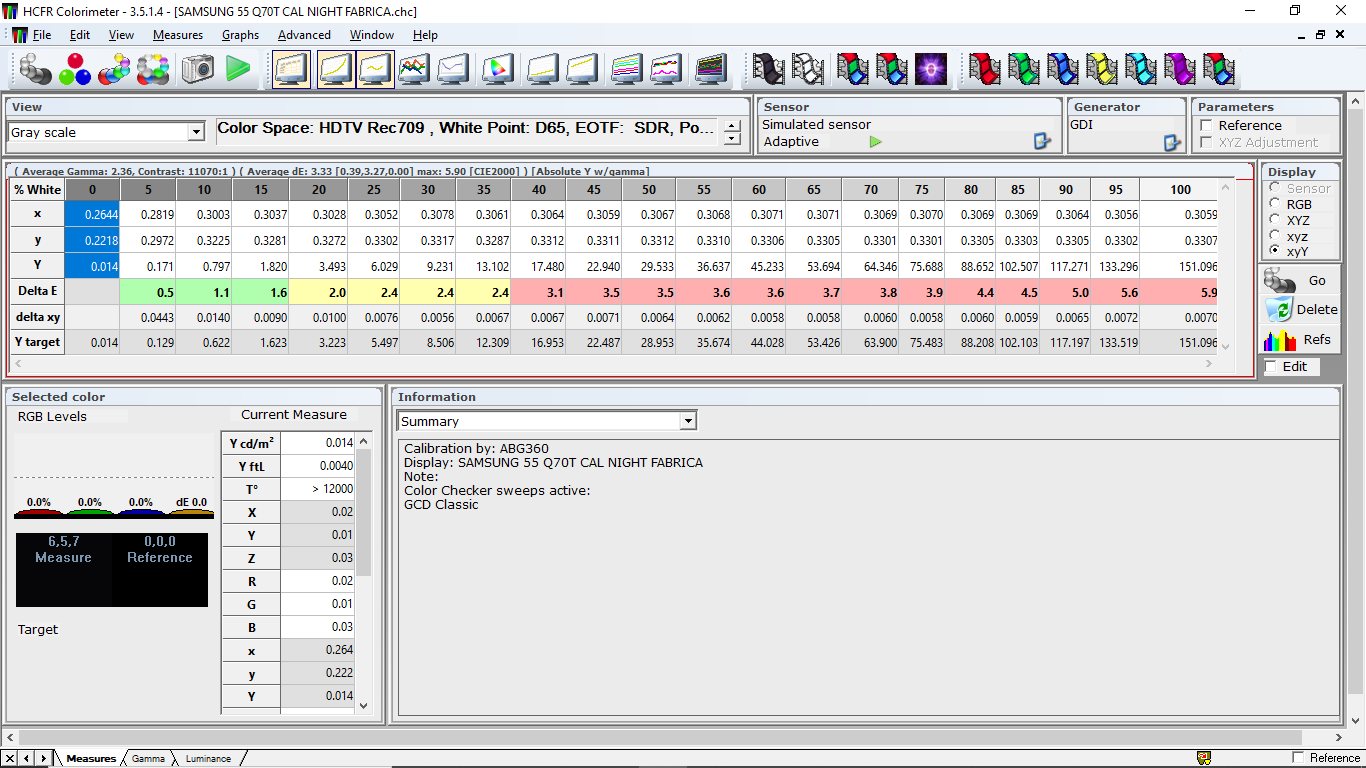This screenshot has height=768, width=1366.
Task: Switch to the Luminance tab
Action: [x=208, y=758]
